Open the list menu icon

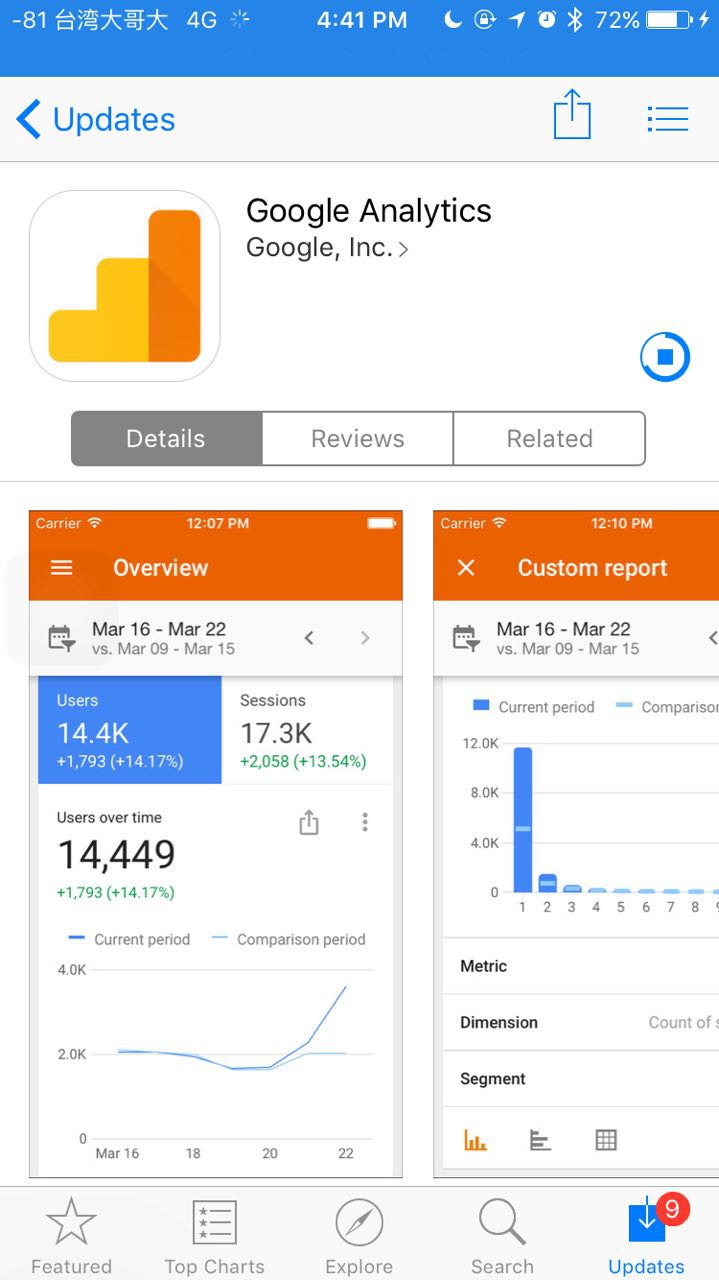tap(667, 119)
